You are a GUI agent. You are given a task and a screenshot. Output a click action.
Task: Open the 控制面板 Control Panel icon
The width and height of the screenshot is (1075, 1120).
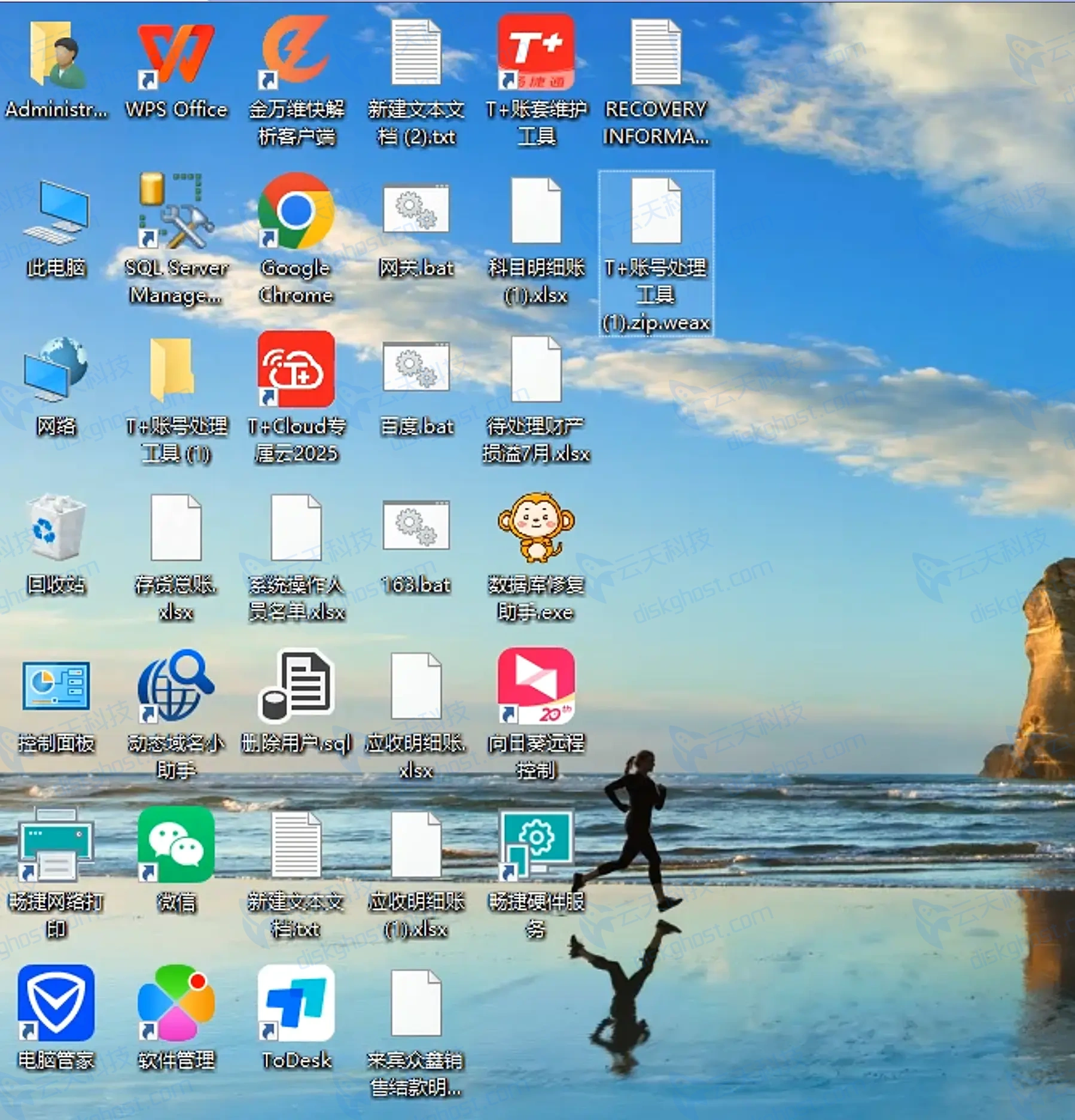click(57, 686)
